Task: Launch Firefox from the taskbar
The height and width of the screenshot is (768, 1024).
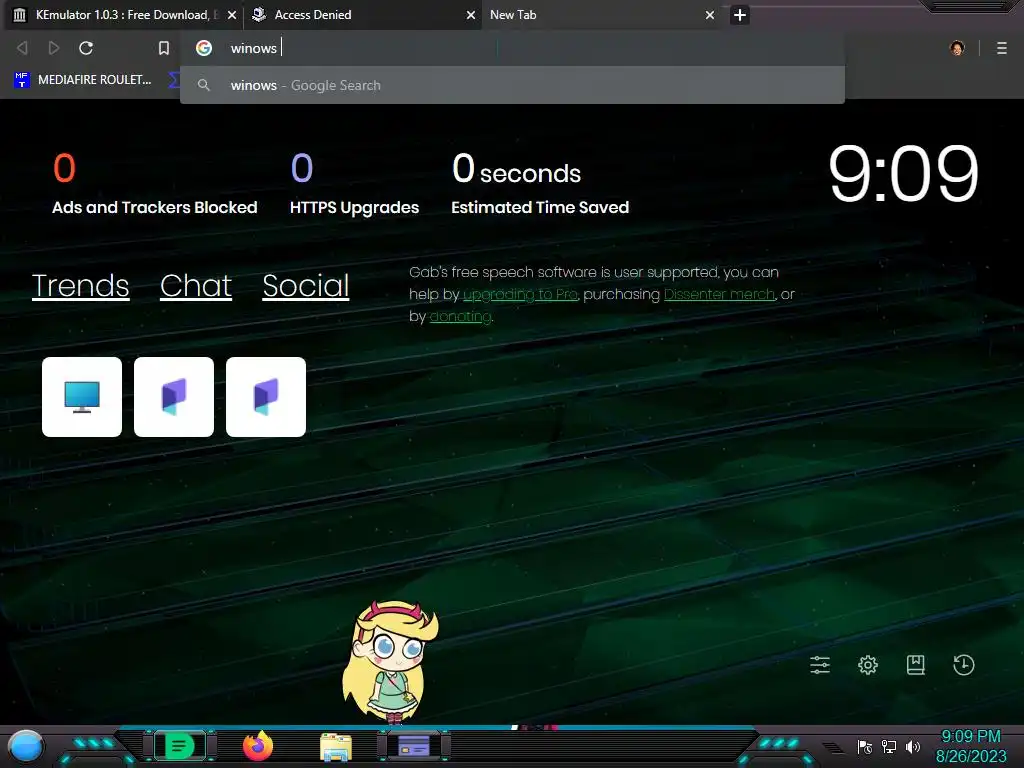Action: [x=258, y=746]
